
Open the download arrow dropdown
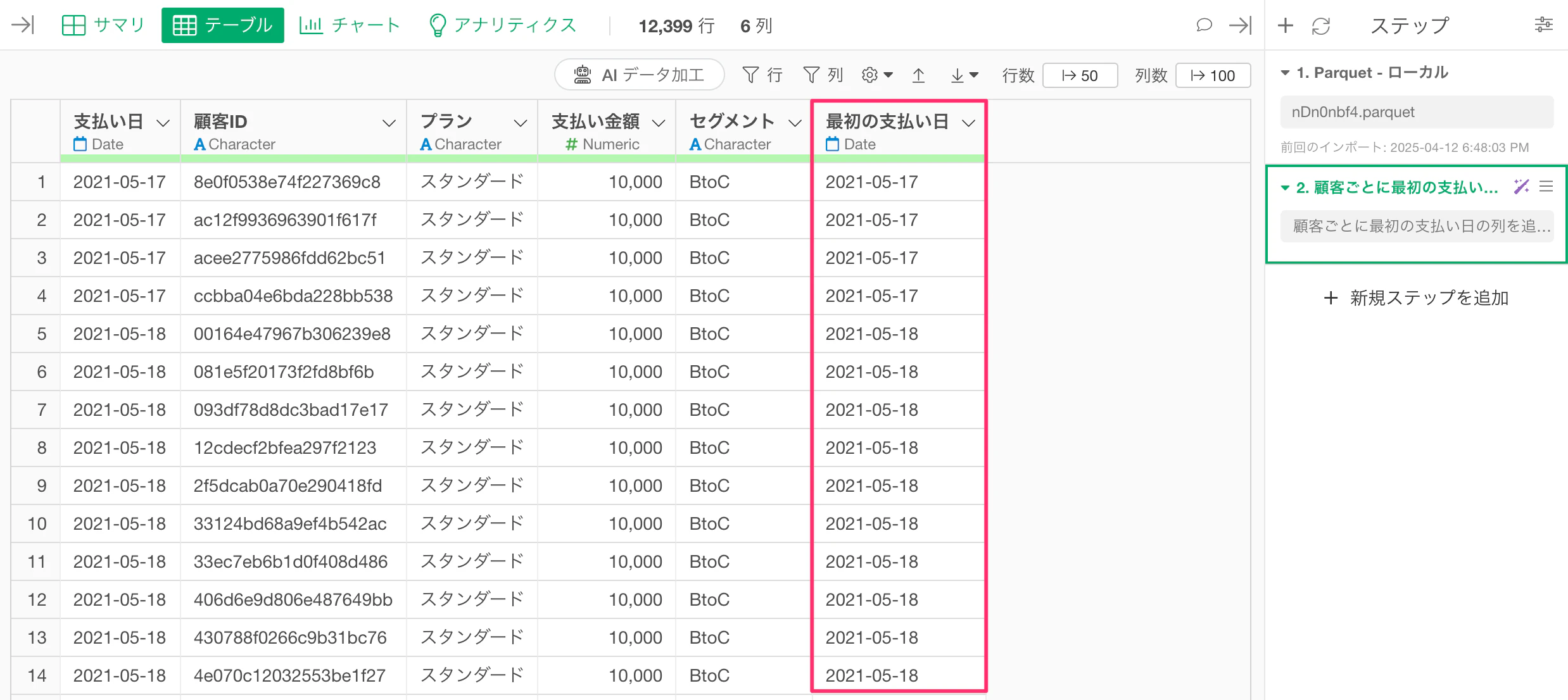click(x=964, y=75)
